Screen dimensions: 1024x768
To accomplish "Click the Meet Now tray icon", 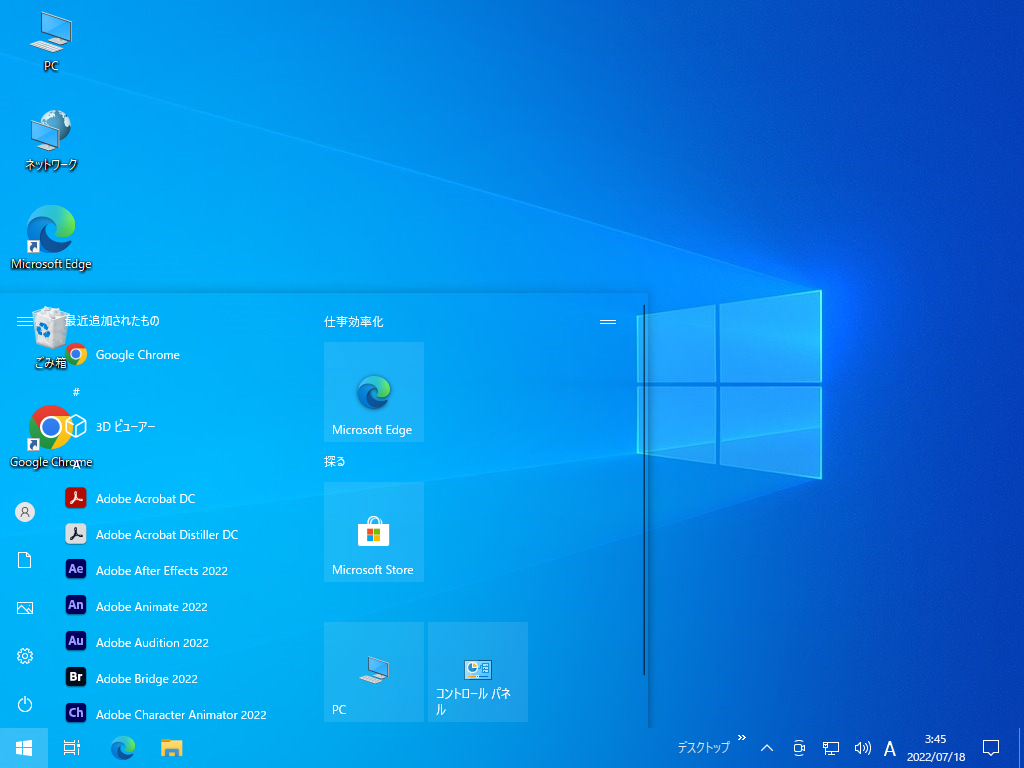I will pyautogui.click(x=799, y=748).
